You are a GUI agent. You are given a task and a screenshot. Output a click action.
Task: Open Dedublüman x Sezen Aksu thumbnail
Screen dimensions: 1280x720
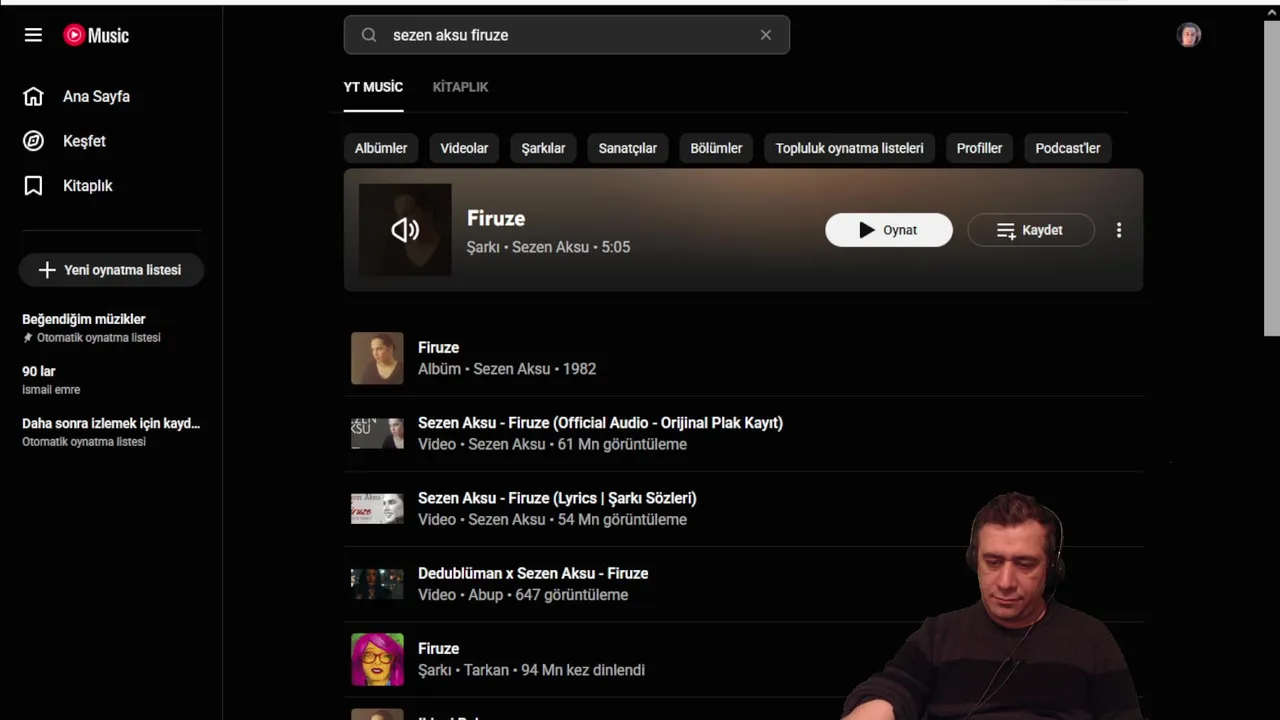click(x=377, y=584)
